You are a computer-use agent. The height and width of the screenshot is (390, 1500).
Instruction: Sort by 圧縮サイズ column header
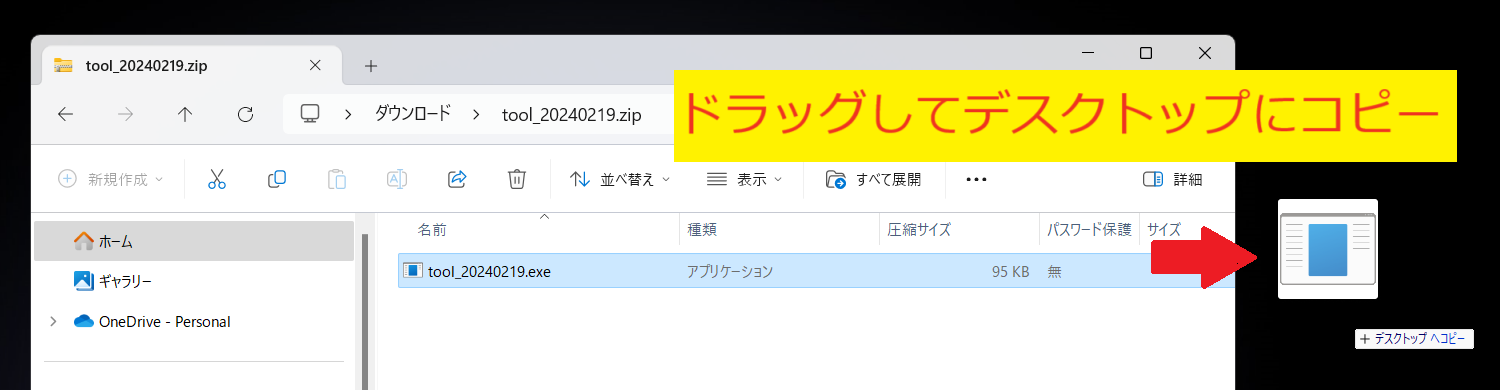919,230
